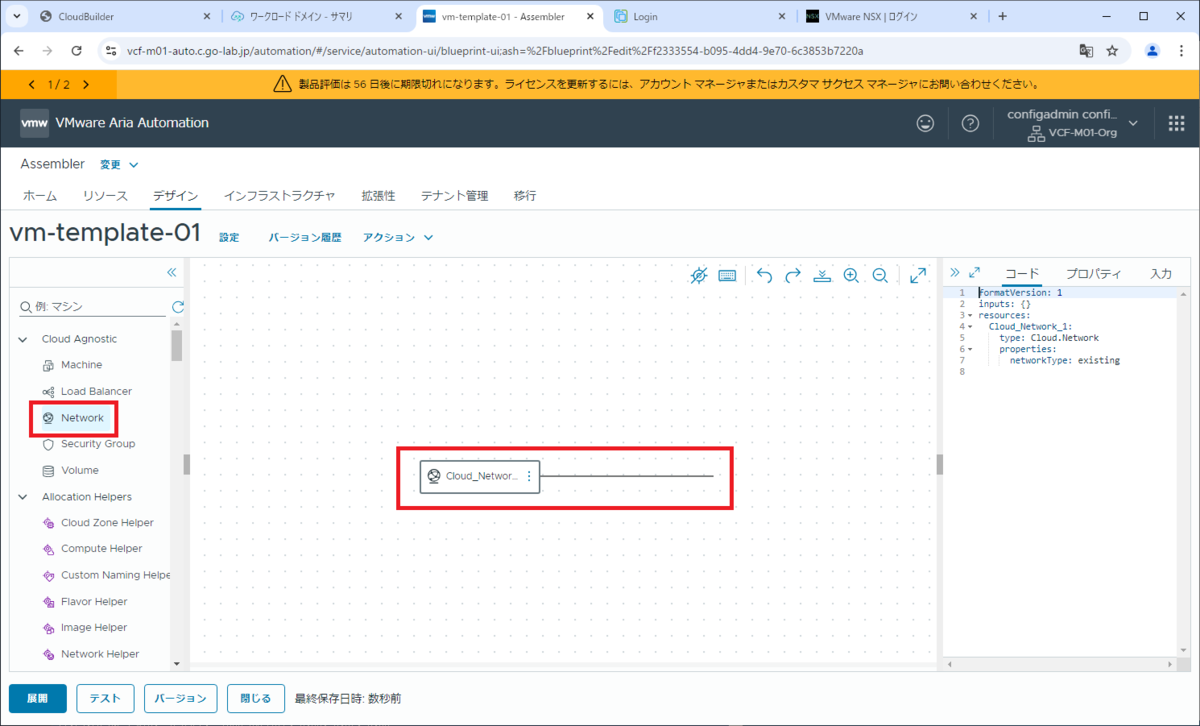Switch to the 拡張性 tab
Image resolution: width=1200 pixels, height=726 pixels.
(378, 196)
